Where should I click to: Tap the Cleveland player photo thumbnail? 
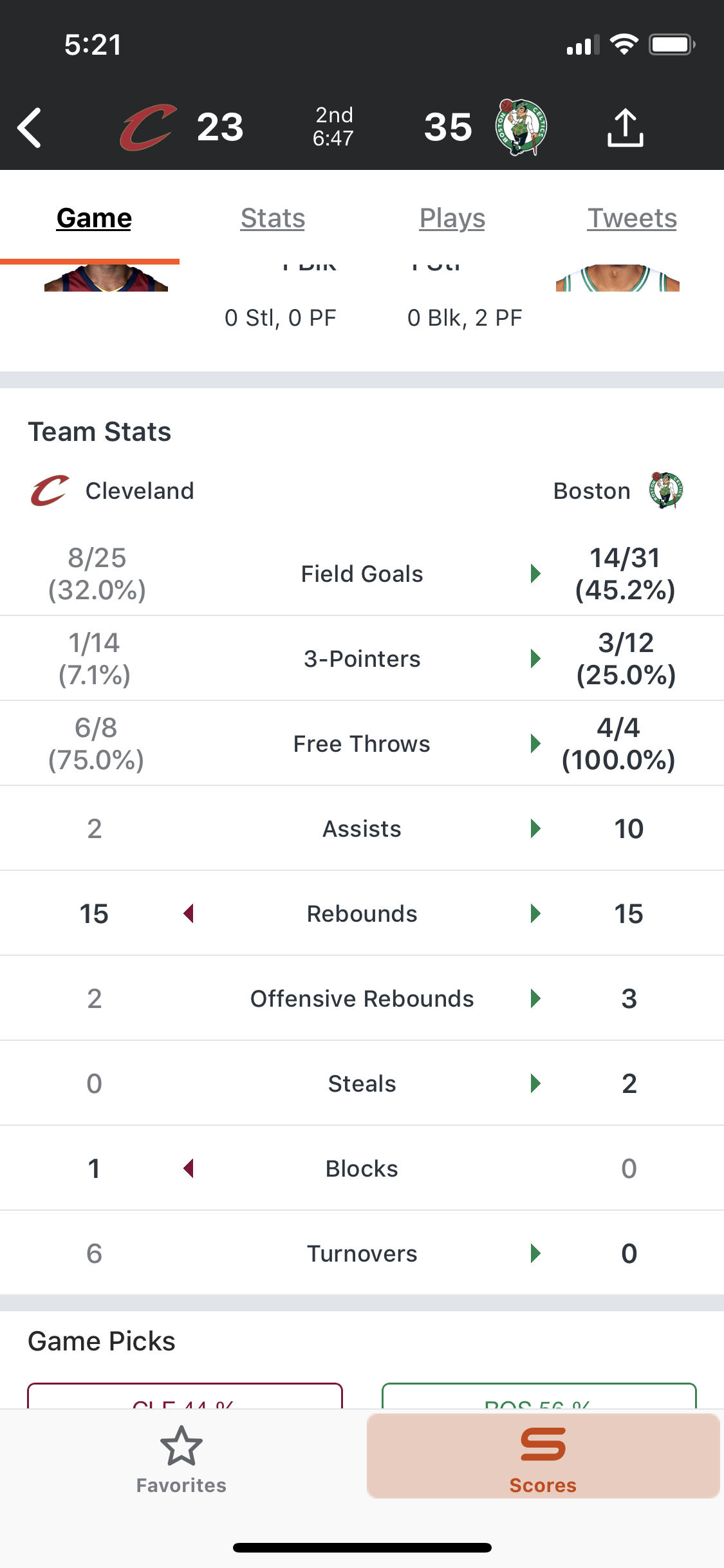pos(106,278)
